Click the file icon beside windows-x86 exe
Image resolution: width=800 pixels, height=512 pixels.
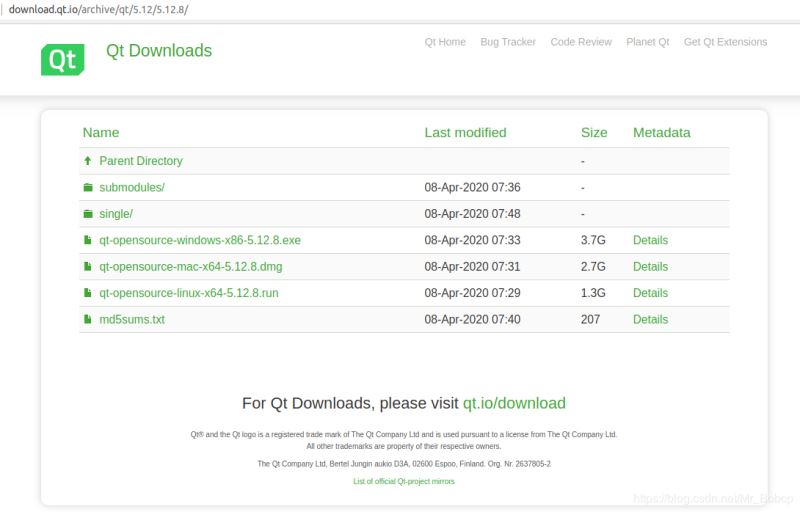tap(88, 241)
